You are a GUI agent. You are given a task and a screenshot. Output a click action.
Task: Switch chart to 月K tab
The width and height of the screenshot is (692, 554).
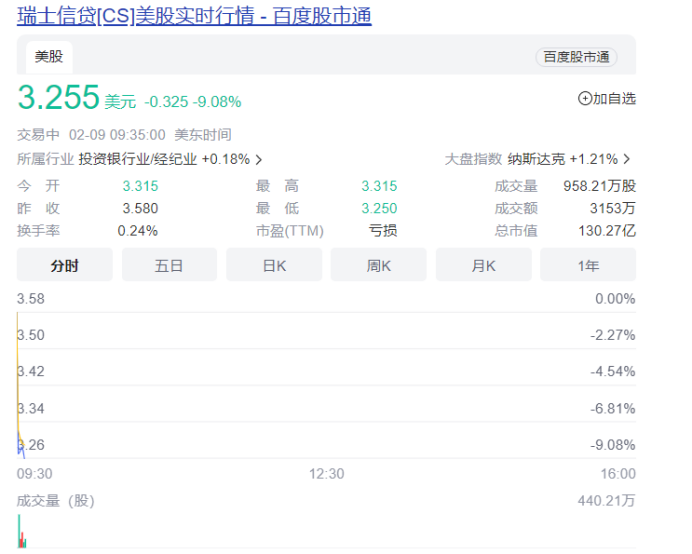click(x=484, y=265)
